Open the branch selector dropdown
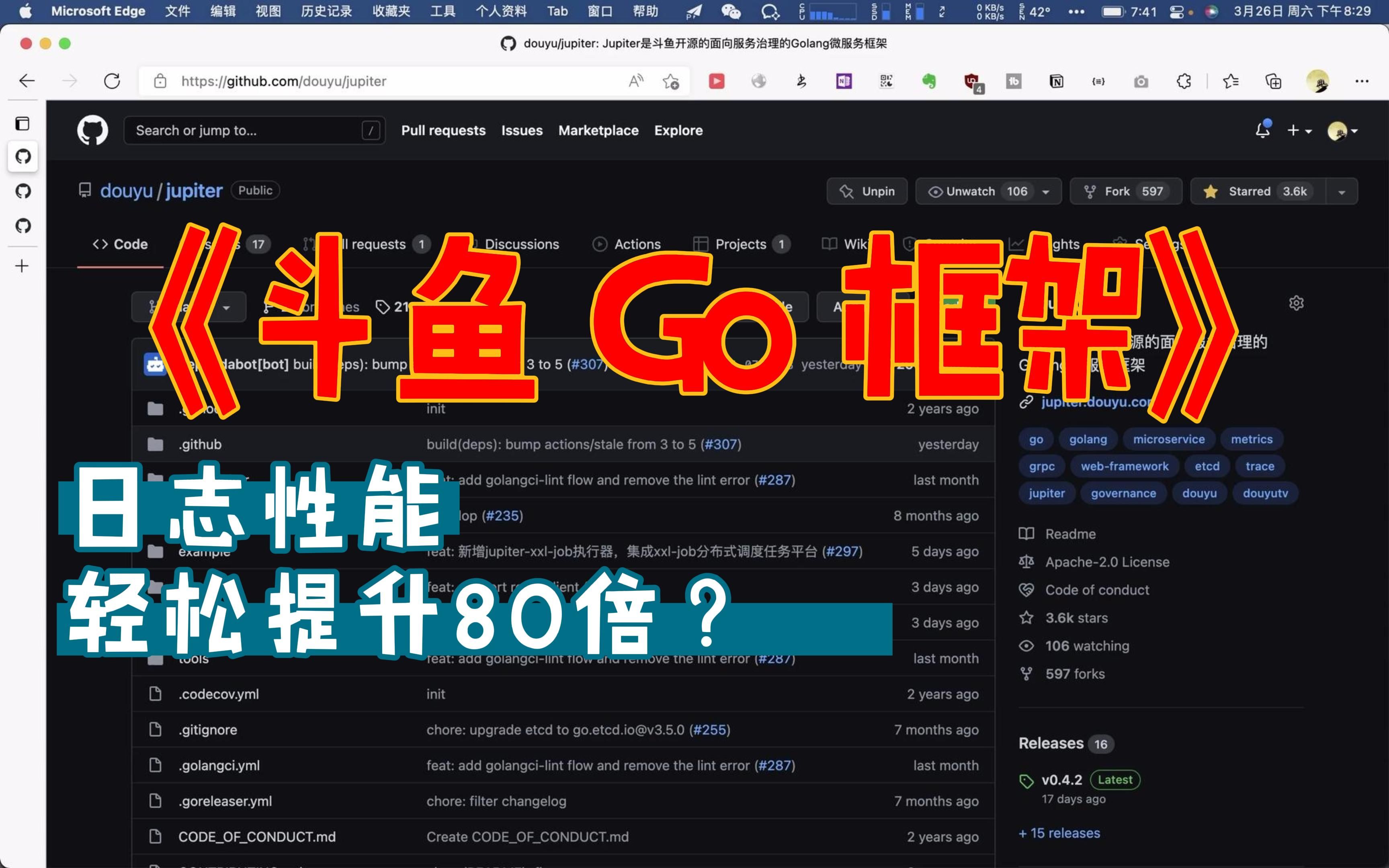The image size is (1389, 868). point(189,307)
